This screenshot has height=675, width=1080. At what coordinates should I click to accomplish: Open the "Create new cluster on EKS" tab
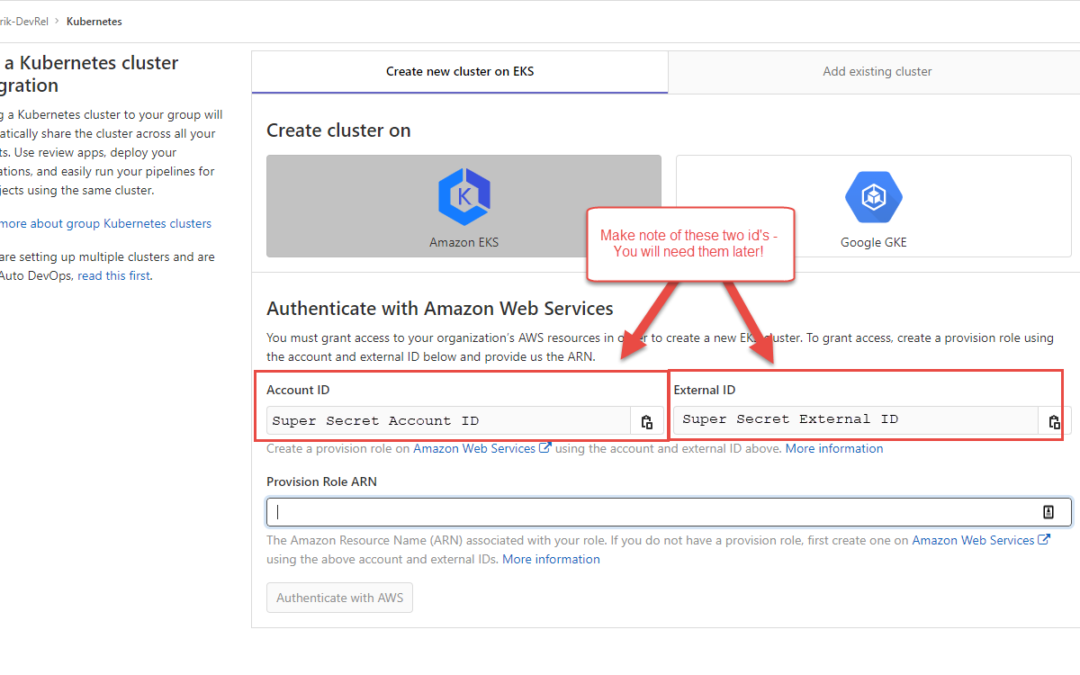tap(459, 72)
